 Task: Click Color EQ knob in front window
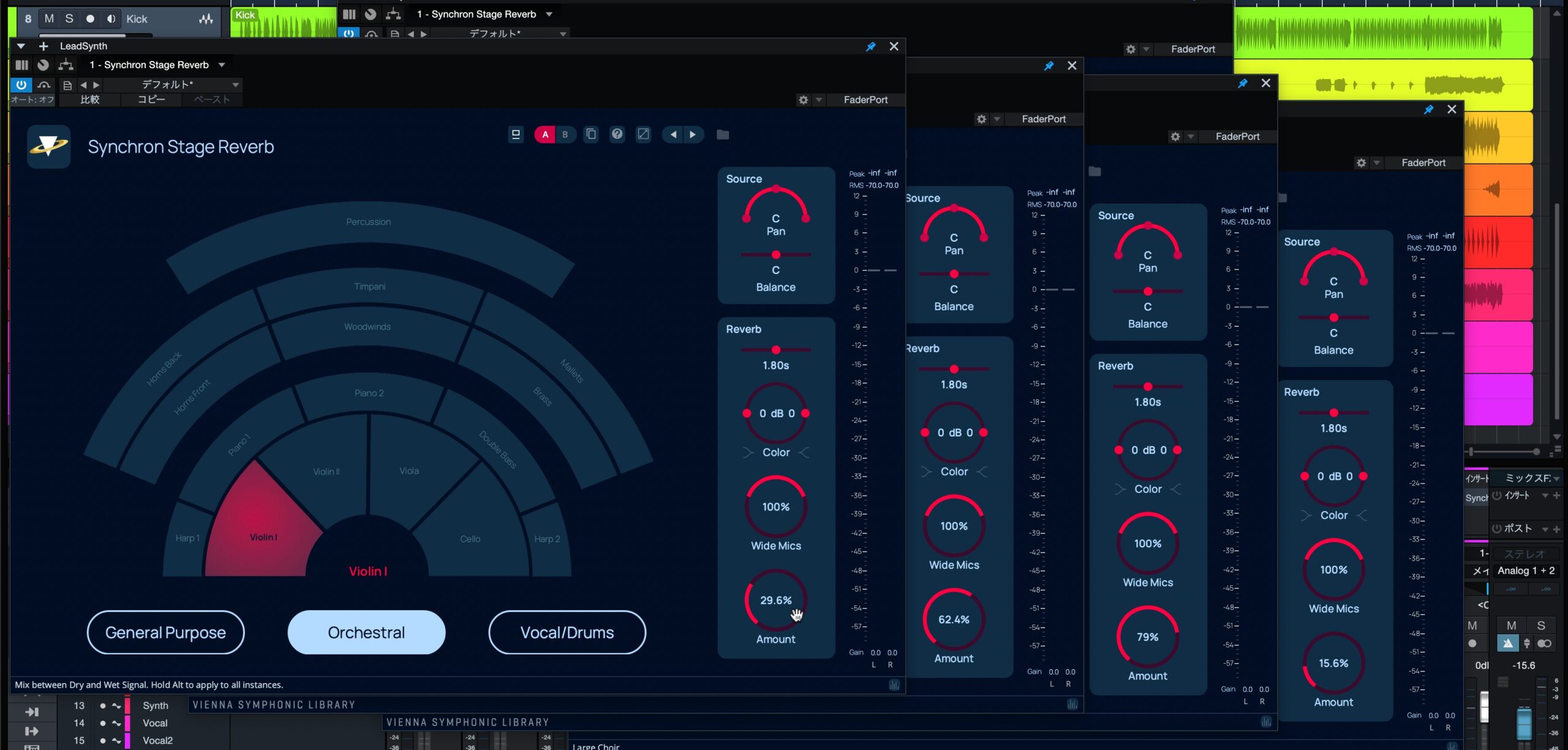pos(775,414)
